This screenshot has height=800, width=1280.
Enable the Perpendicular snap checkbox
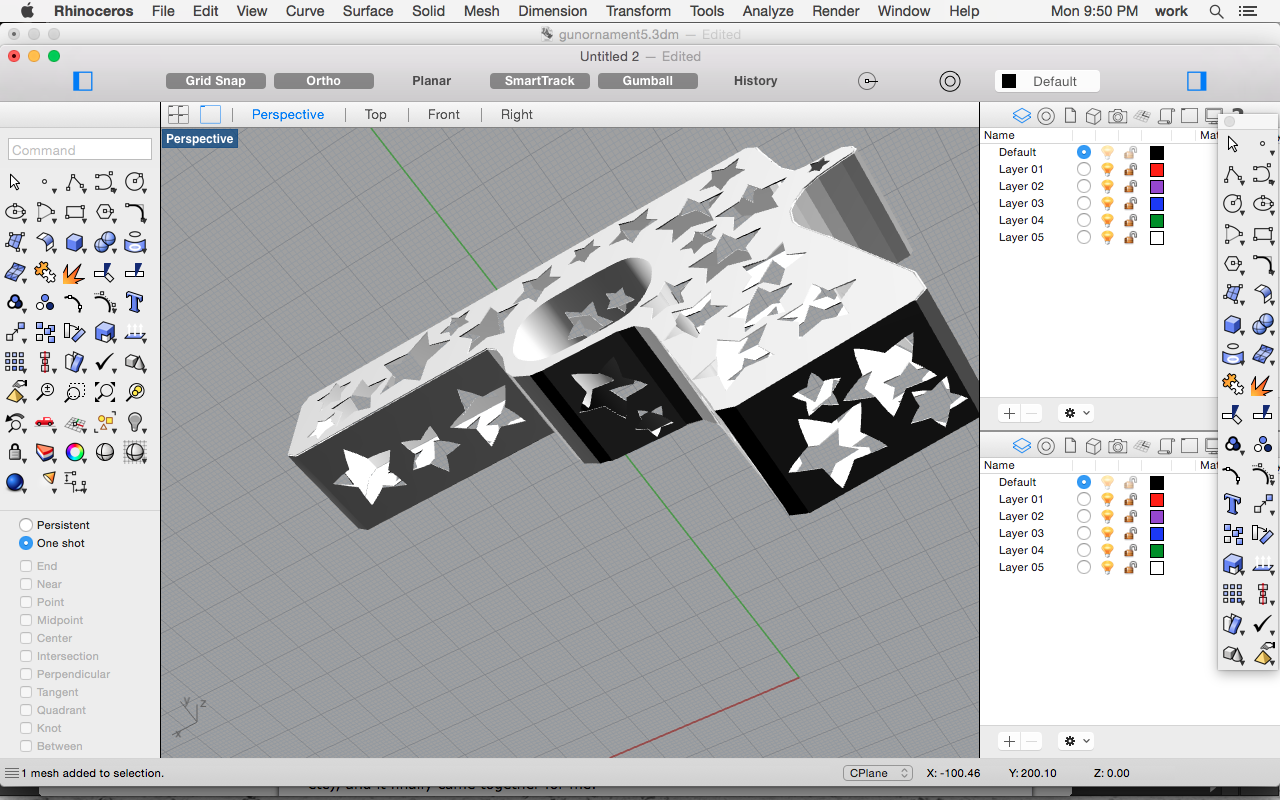coord(26,674)
